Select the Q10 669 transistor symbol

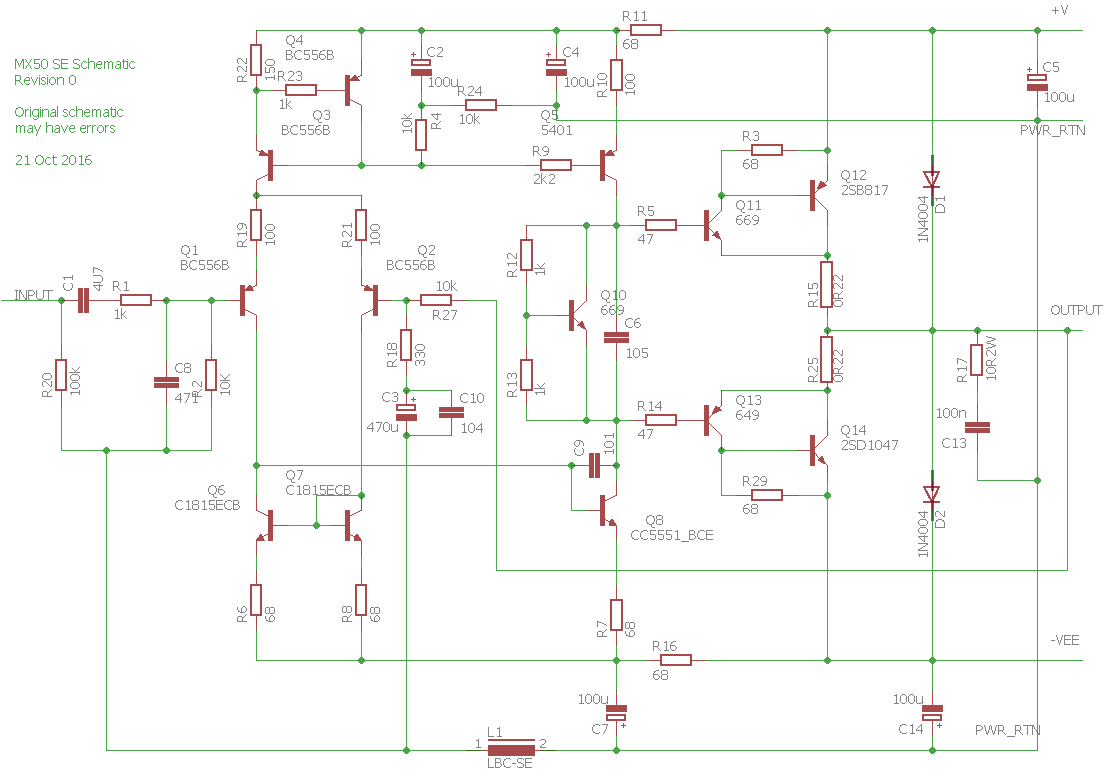click(578, 315)
